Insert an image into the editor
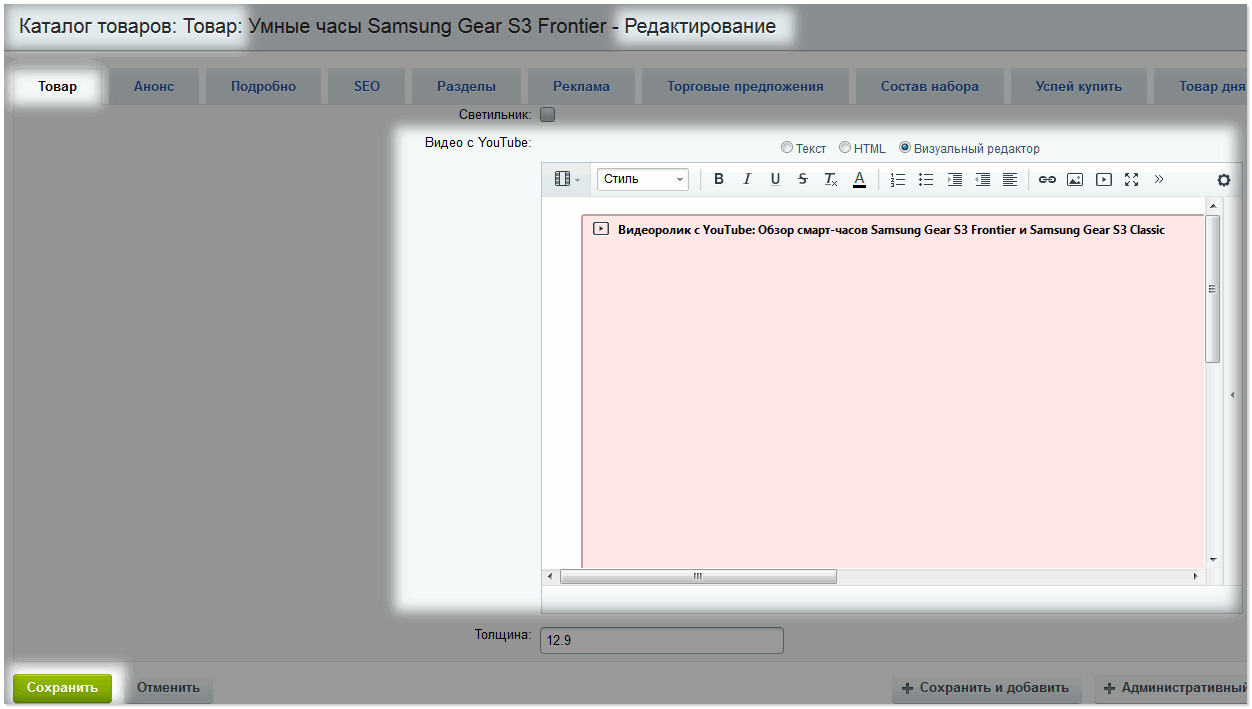The width and height of the screenshot is (1252, 709). click(x=1075, y=179)
